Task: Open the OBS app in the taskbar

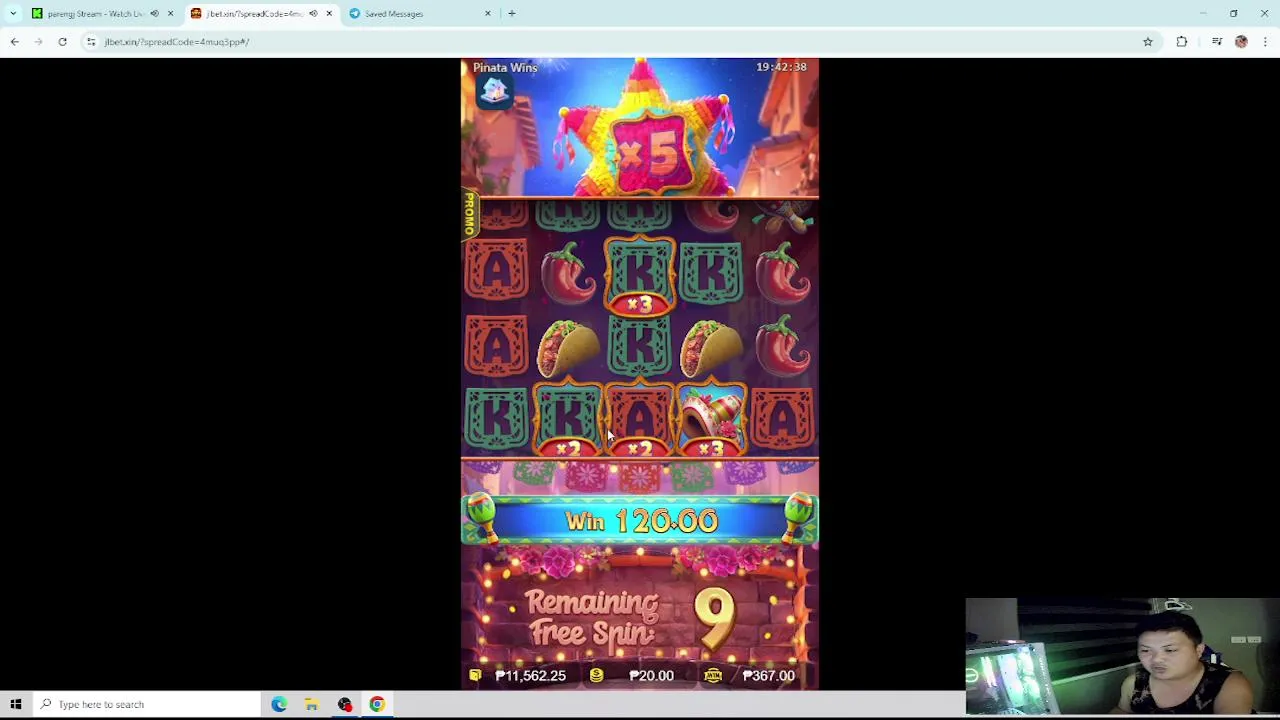Action: click(x=345, y=704)
